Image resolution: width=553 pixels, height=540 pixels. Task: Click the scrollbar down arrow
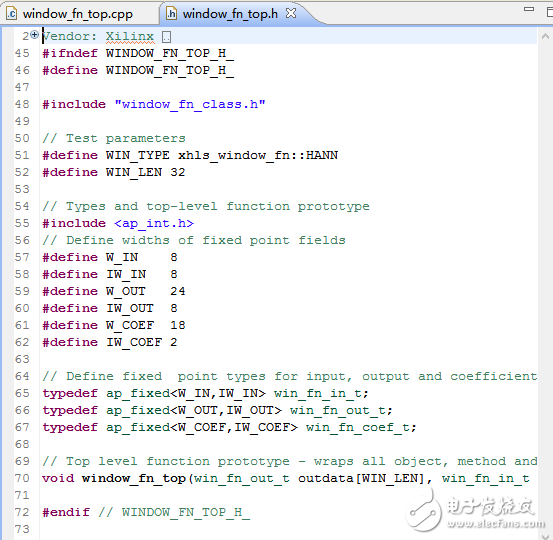coord(545,536)
